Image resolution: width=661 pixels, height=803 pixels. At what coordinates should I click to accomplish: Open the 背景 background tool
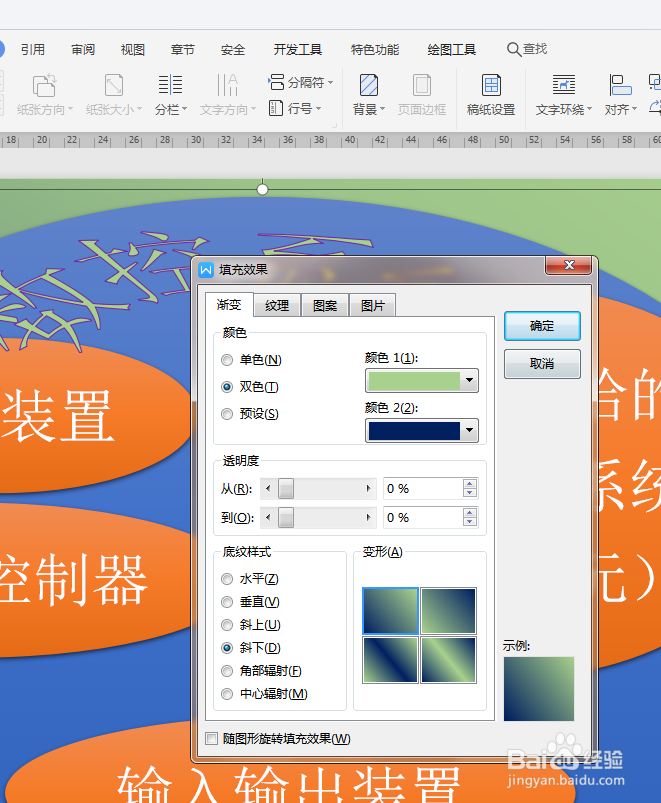coord(369,95)
